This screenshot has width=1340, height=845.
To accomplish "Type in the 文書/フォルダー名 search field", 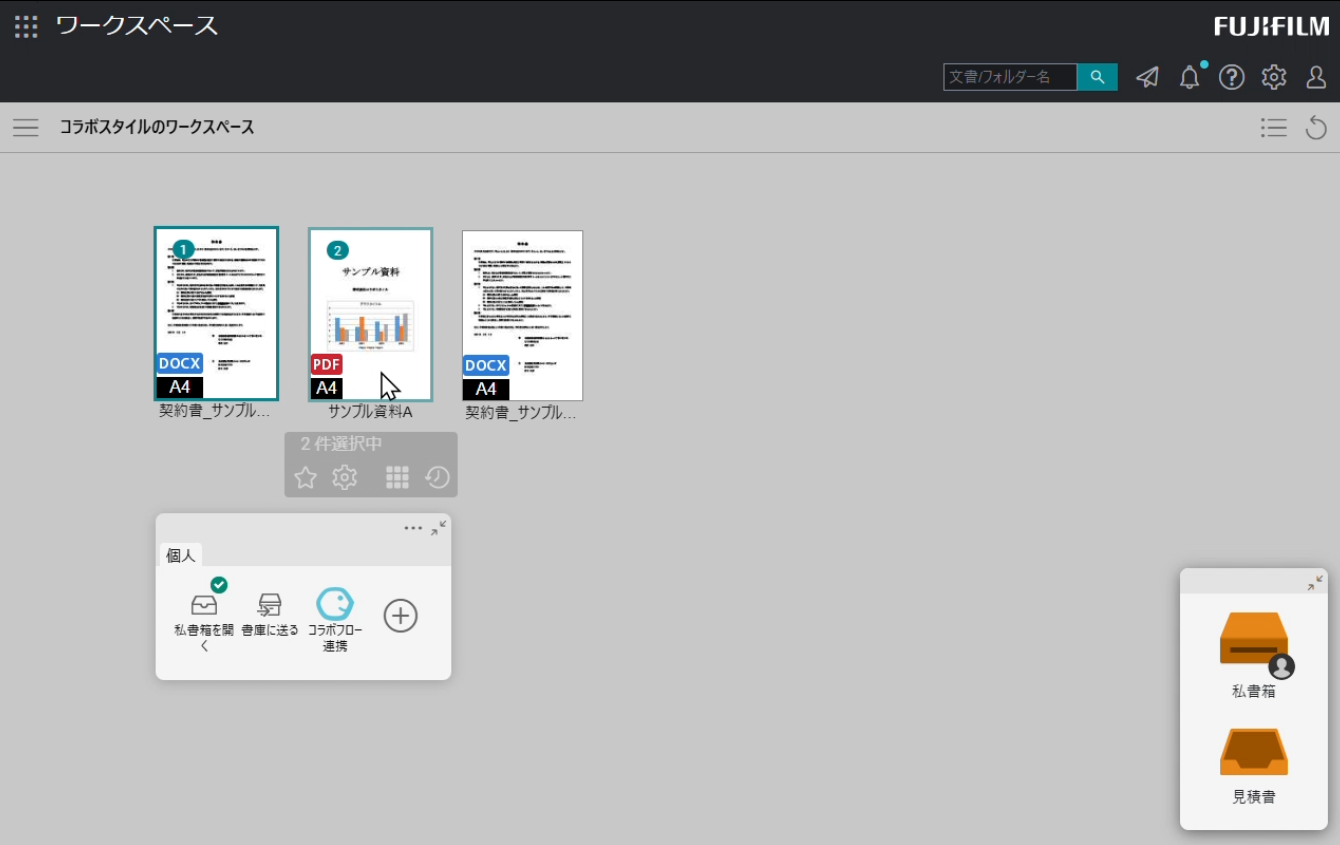I will coord(1010,77).
